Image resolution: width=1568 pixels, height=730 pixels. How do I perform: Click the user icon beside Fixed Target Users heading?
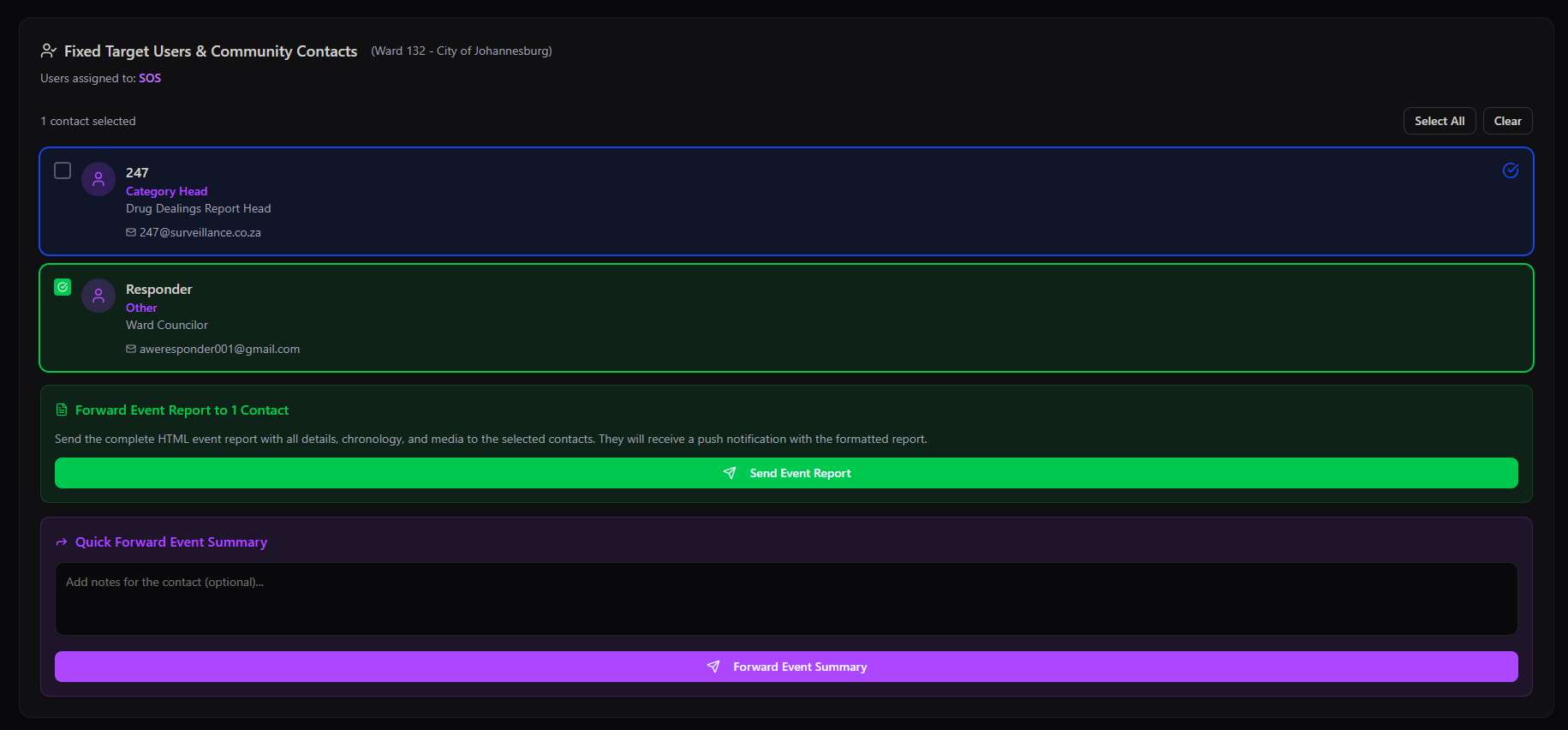(49, 51)
